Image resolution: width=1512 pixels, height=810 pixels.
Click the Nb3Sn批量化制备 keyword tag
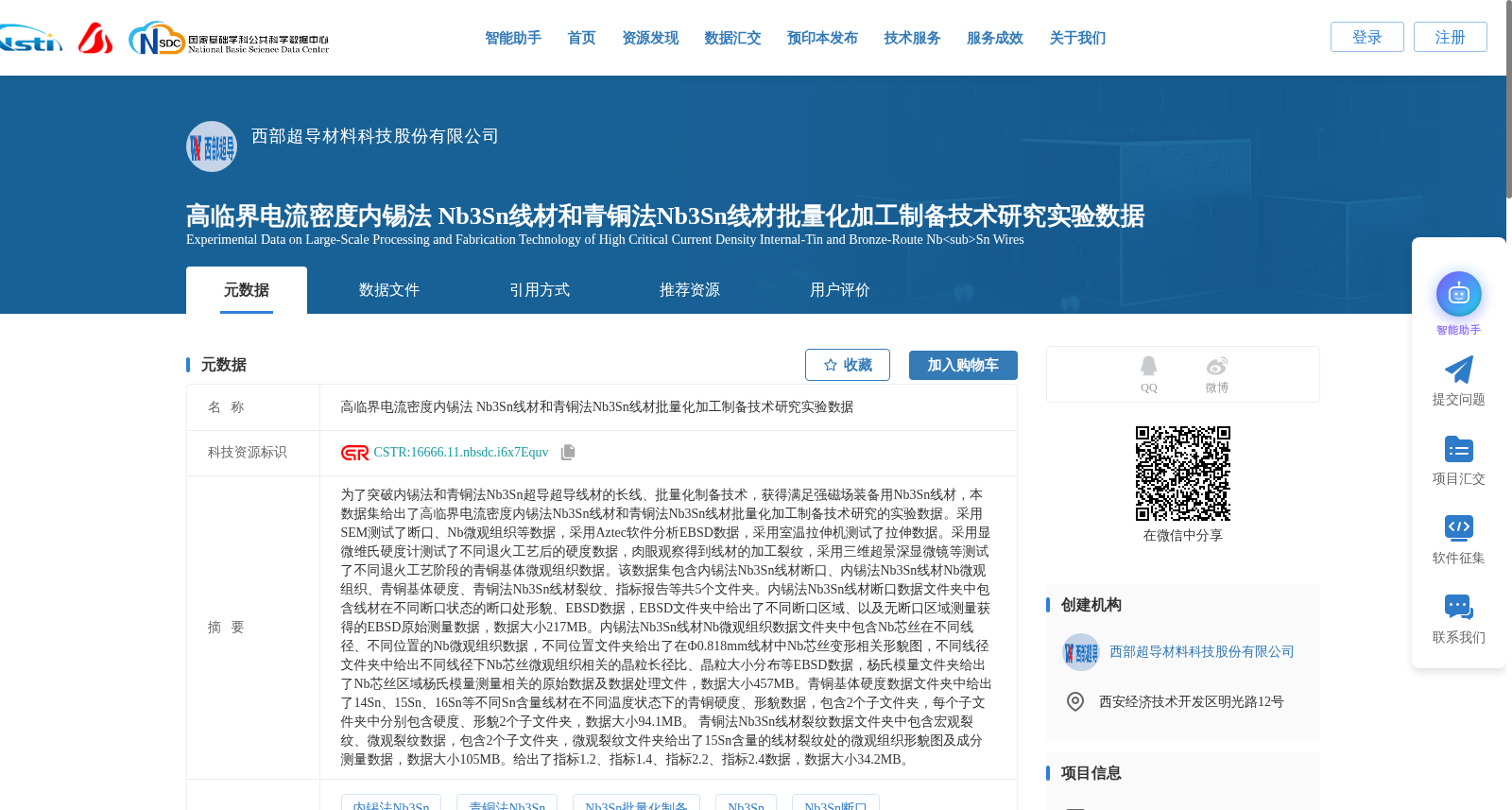point(637,803)
